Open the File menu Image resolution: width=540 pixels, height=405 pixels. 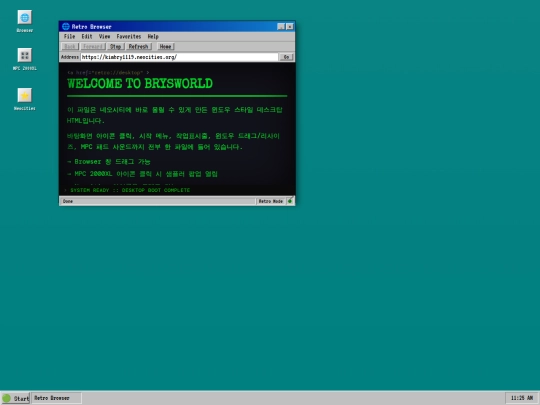[69, 37]
